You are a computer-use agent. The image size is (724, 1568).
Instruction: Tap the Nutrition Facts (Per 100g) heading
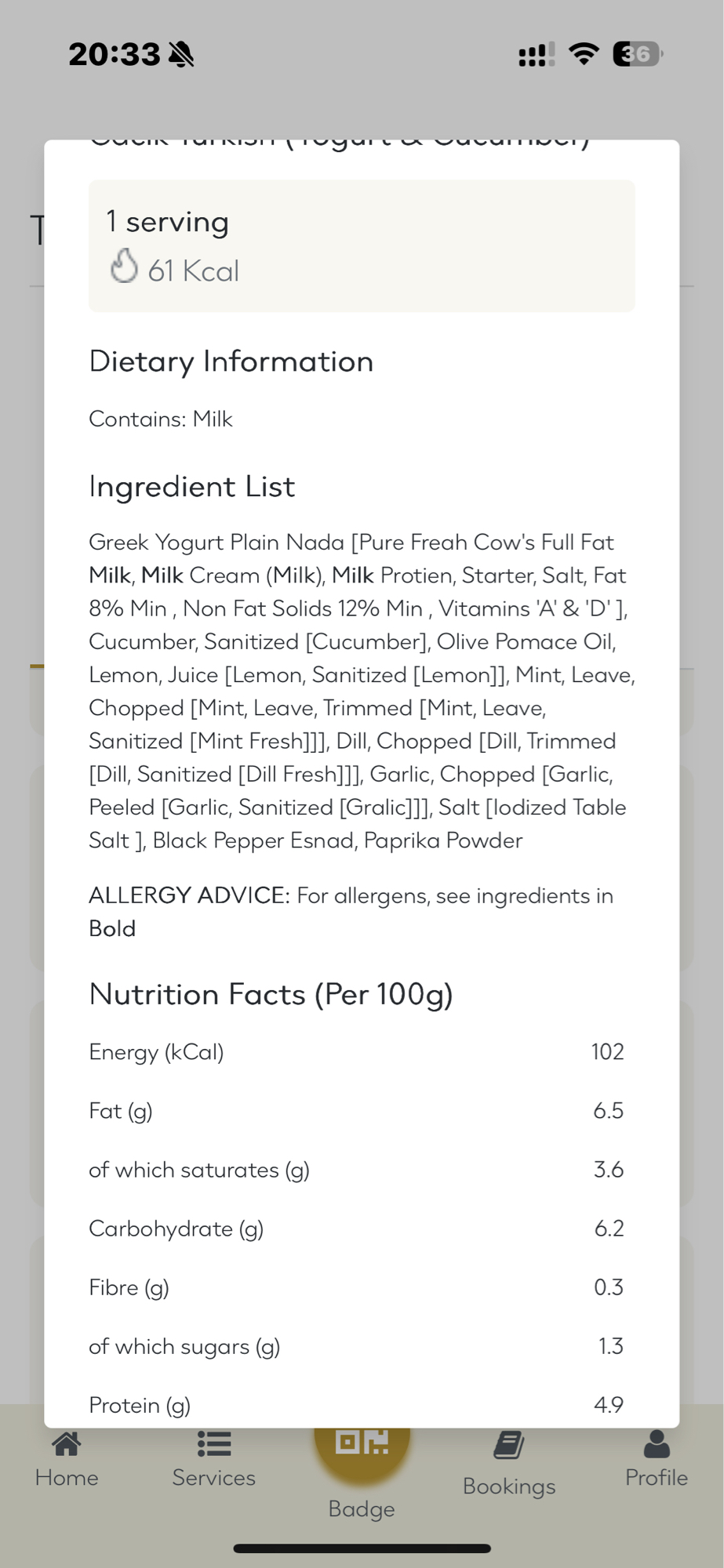click(x=271, y=994)
